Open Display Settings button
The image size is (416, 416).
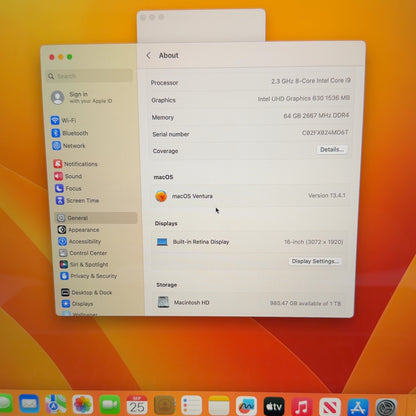(315, 261)
